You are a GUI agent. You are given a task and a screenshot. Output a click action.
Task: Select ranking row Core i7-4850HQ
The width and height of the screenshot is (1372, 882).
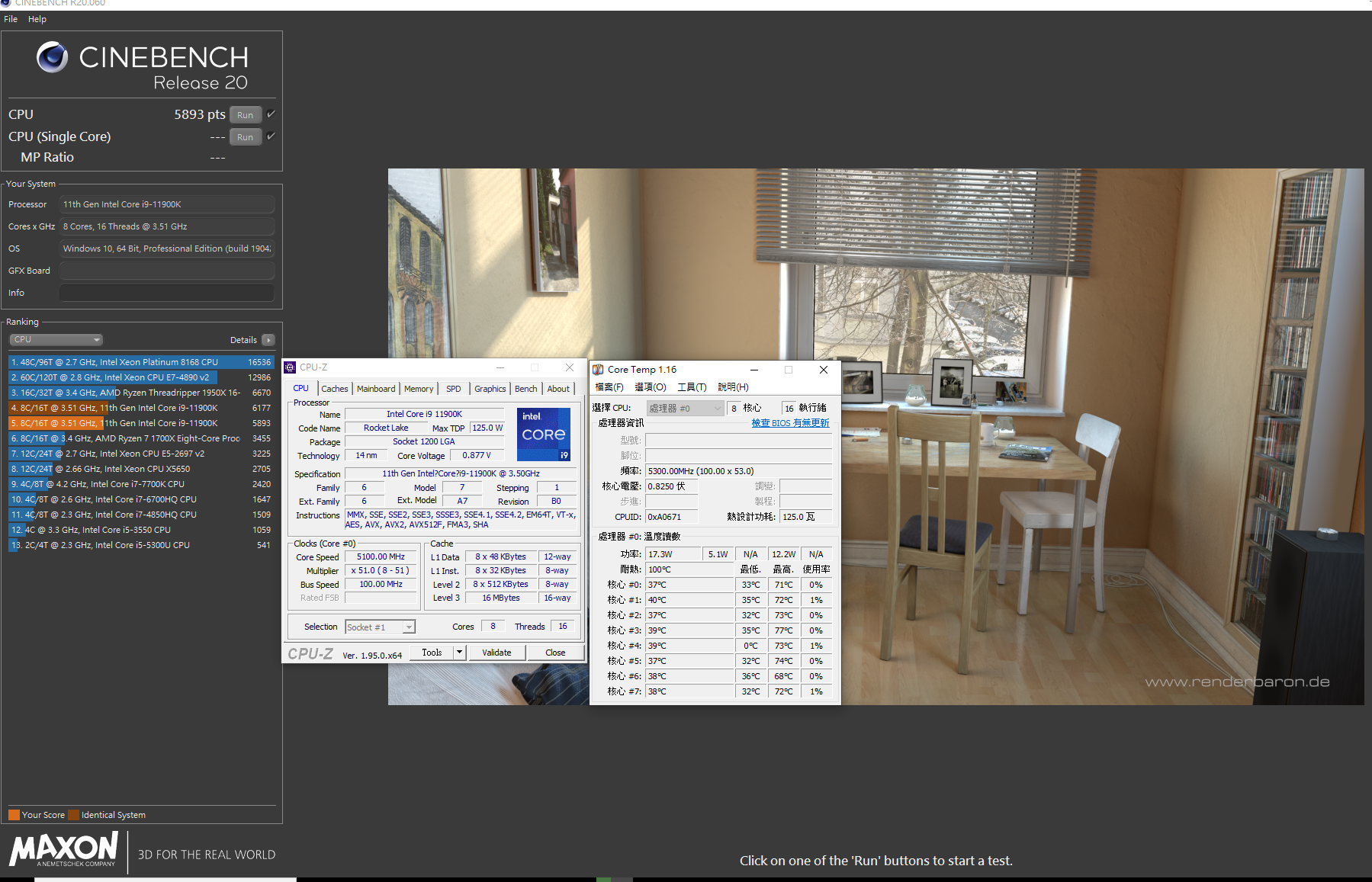tap(141, 515)
